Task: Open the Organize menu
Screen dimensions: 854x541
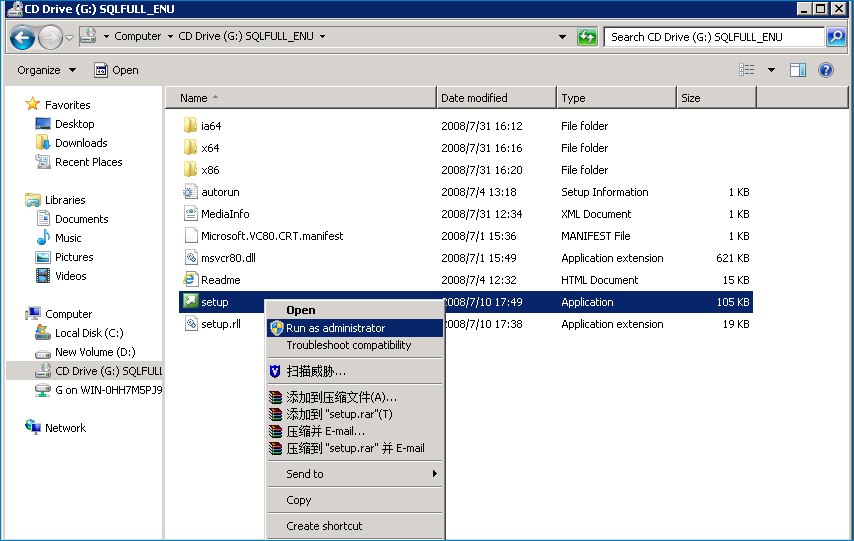Action: [x=46, y=70]
